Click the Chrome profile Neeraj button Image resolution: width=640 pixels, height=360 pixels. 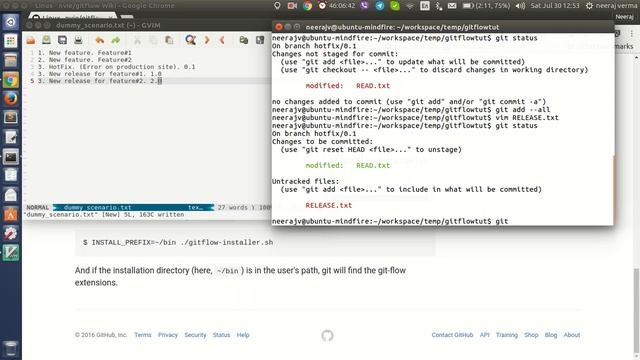pos(624,17)
